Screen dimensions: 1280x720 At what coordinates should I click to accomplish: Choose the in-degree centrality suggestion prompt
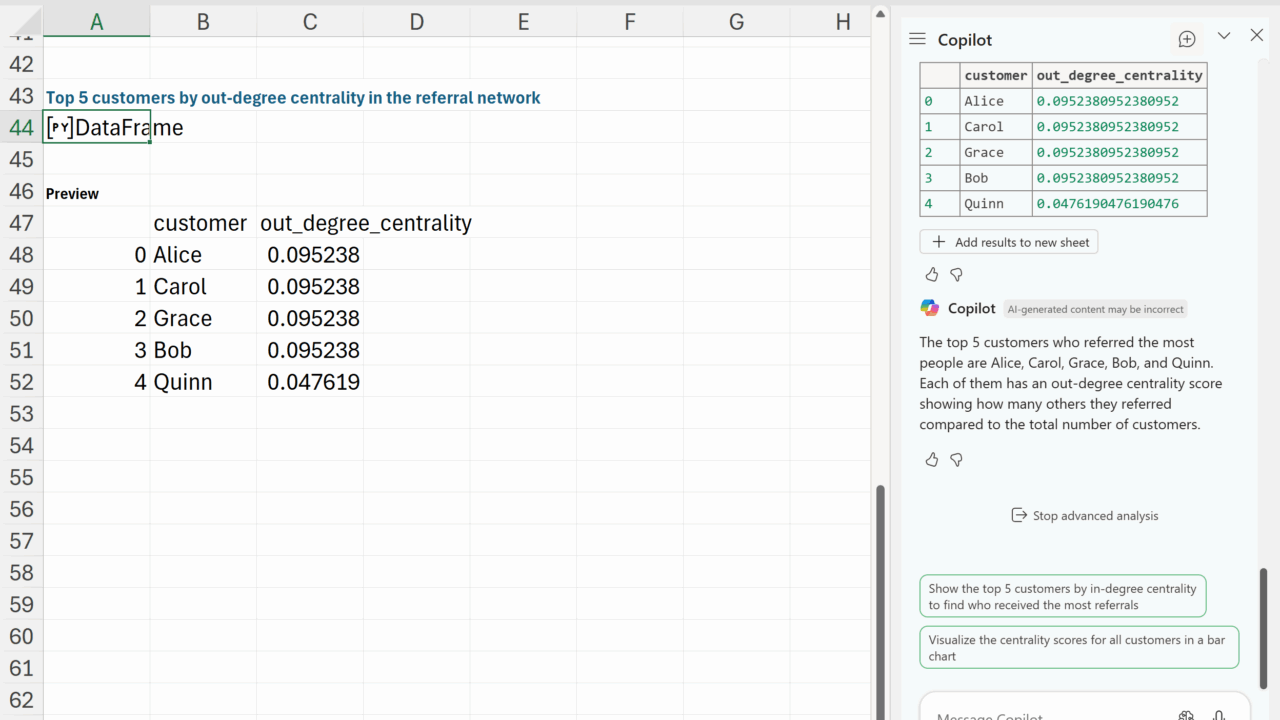1062,596
